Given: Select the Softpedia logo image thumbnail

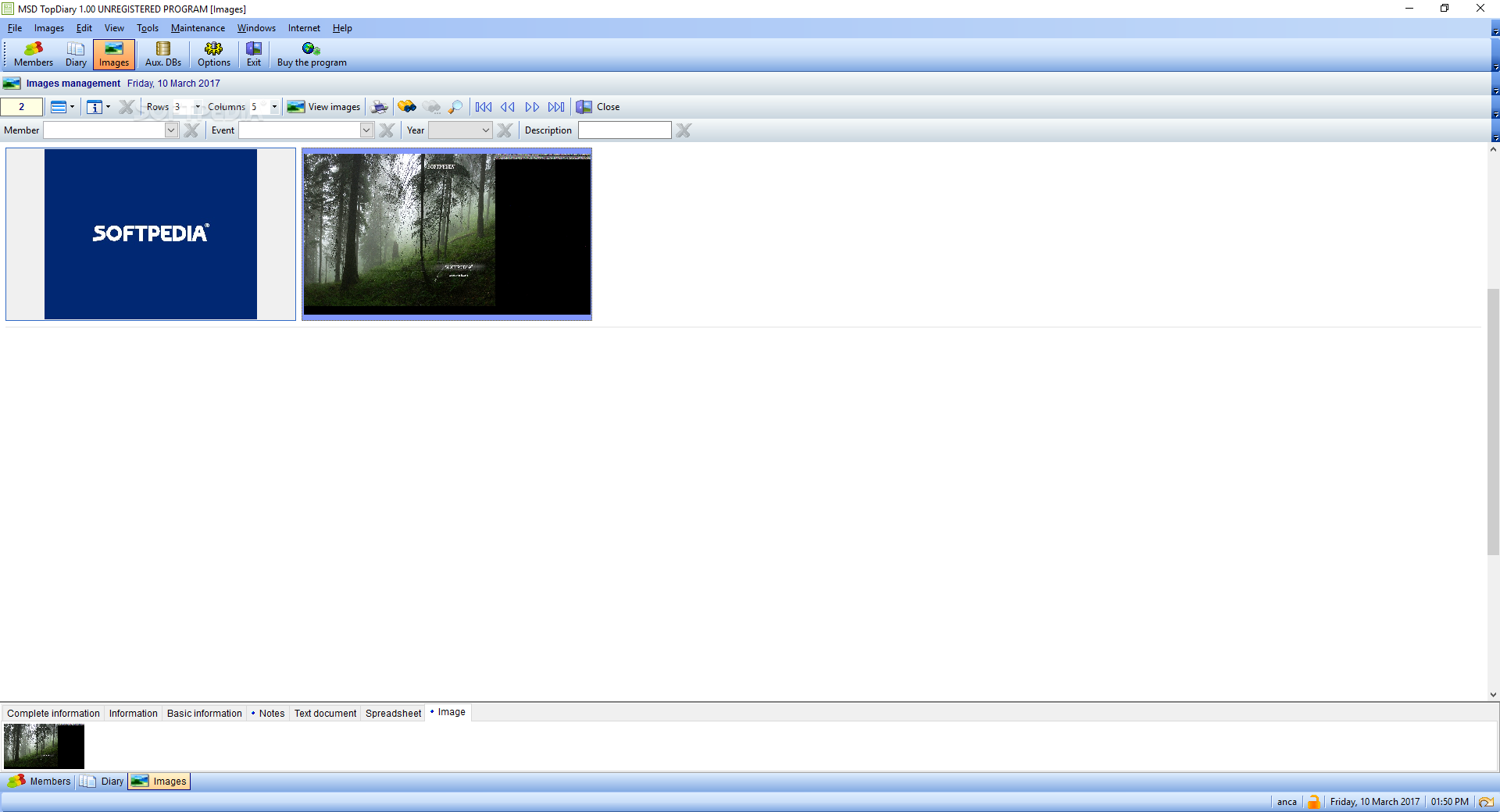Looking at the screenshot, I should point(151,234).
